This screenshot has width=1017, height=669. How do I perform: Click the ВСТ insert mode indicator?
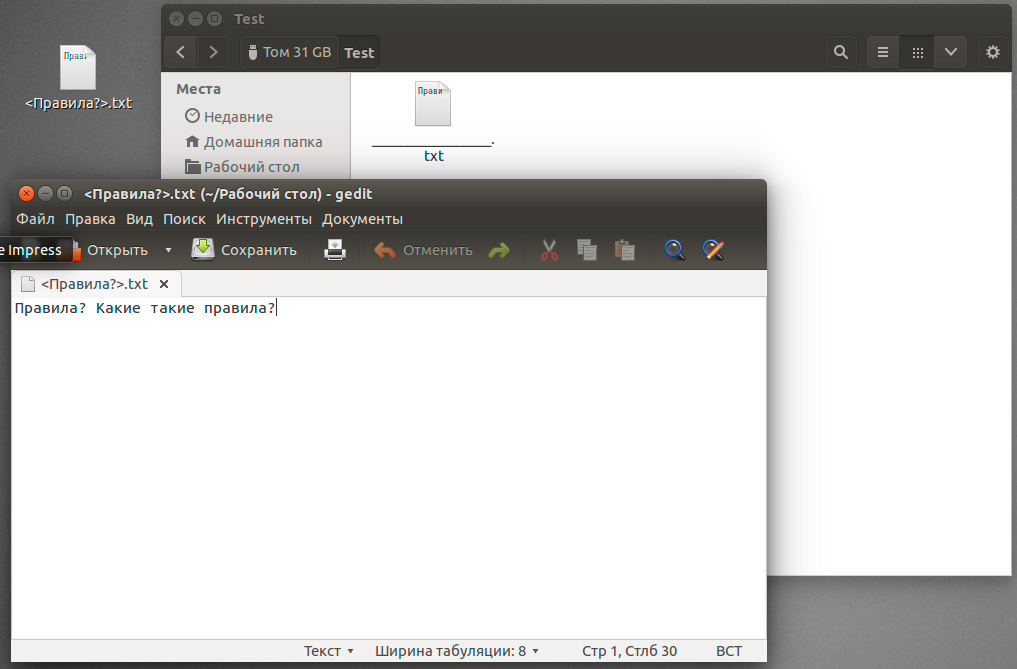tap(729, 651)
